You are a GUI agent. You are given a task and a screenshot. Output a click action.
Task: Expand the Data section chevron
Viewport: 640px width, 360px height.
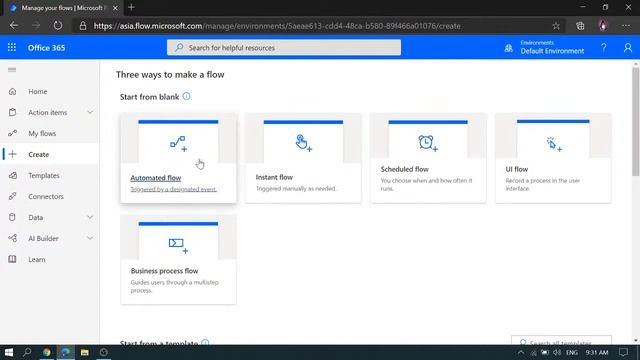tap(90, 217)
